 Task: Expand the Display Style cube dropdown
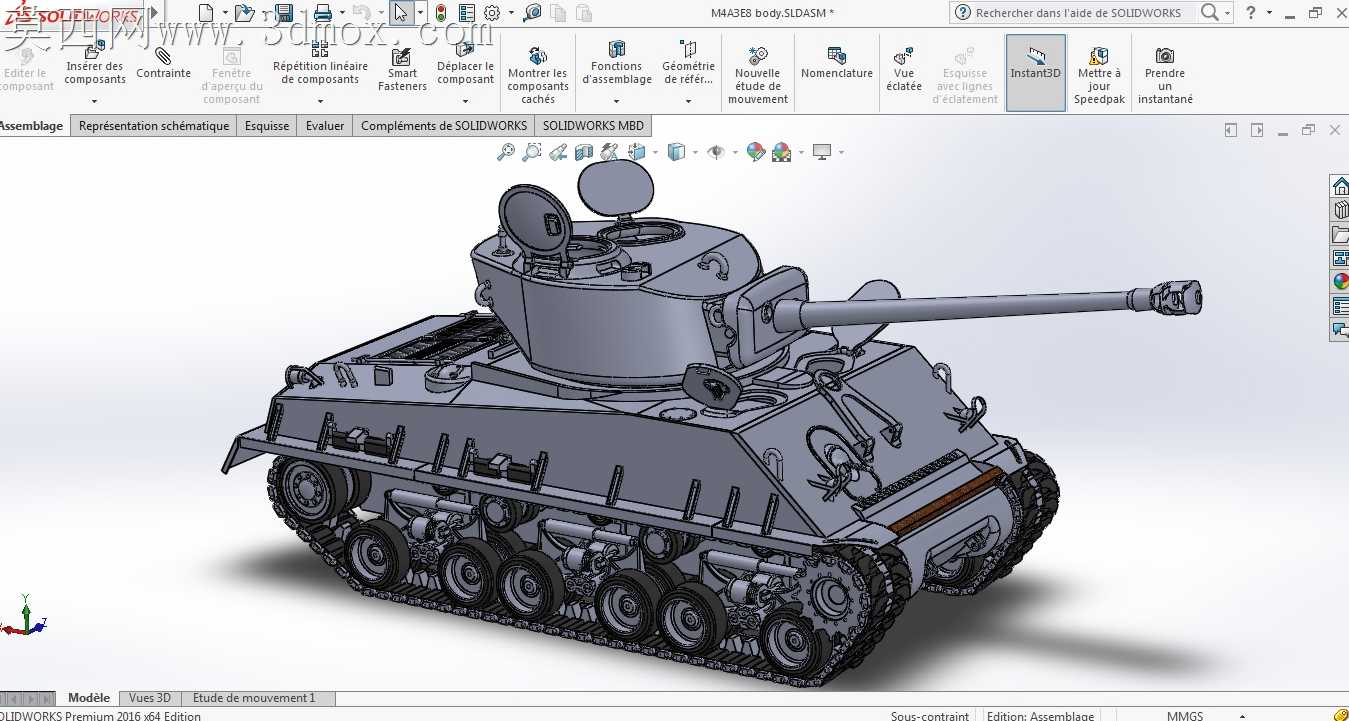coord(695,152)
